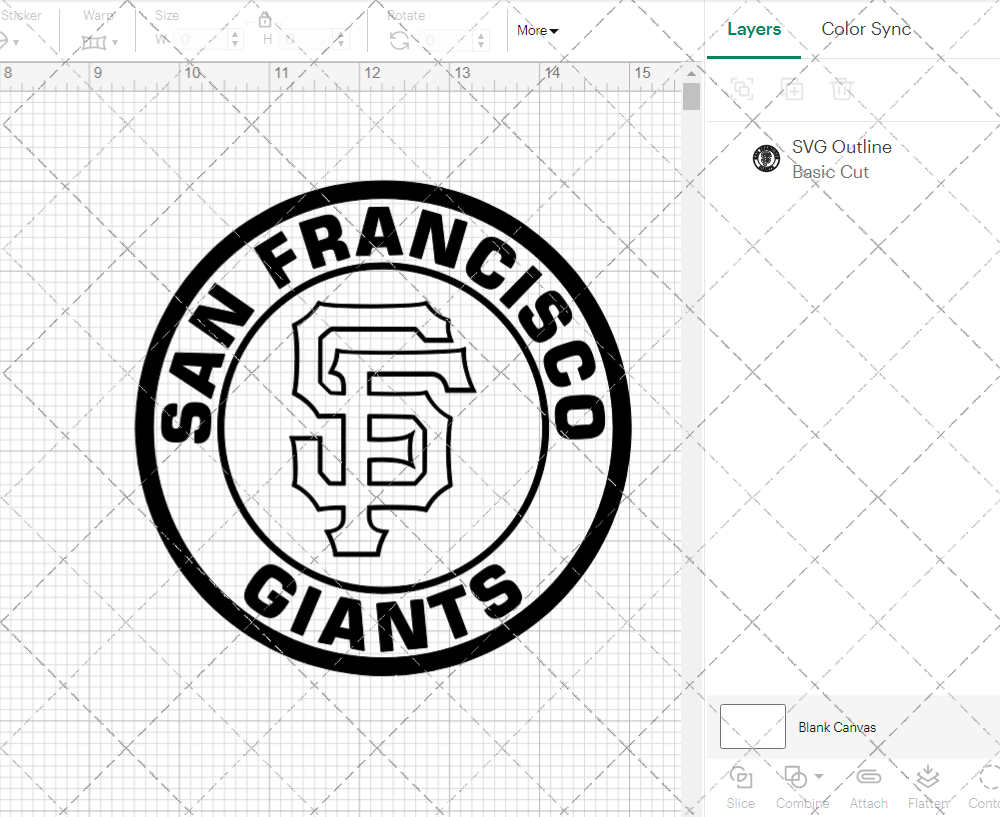Click the Delete layer trash icon

point(842,89)
